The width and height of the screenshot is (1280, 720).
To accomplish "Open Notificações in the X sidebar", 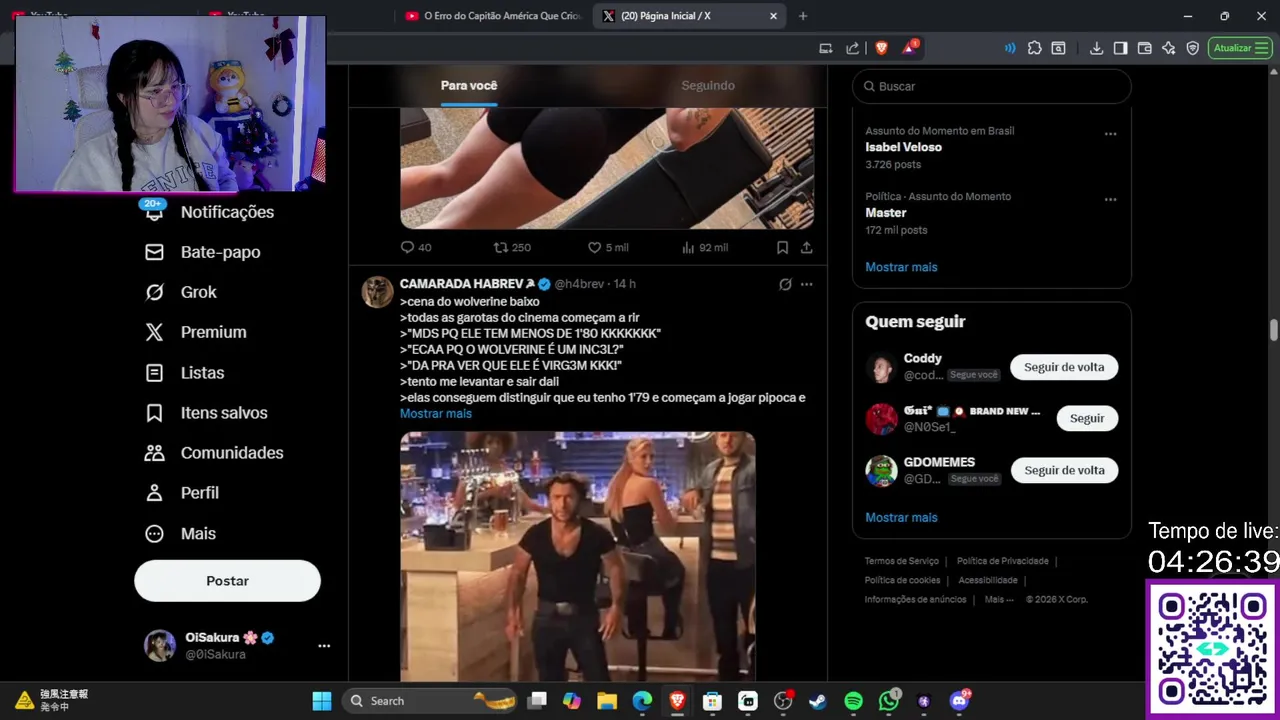I will [x=227, y=212].
